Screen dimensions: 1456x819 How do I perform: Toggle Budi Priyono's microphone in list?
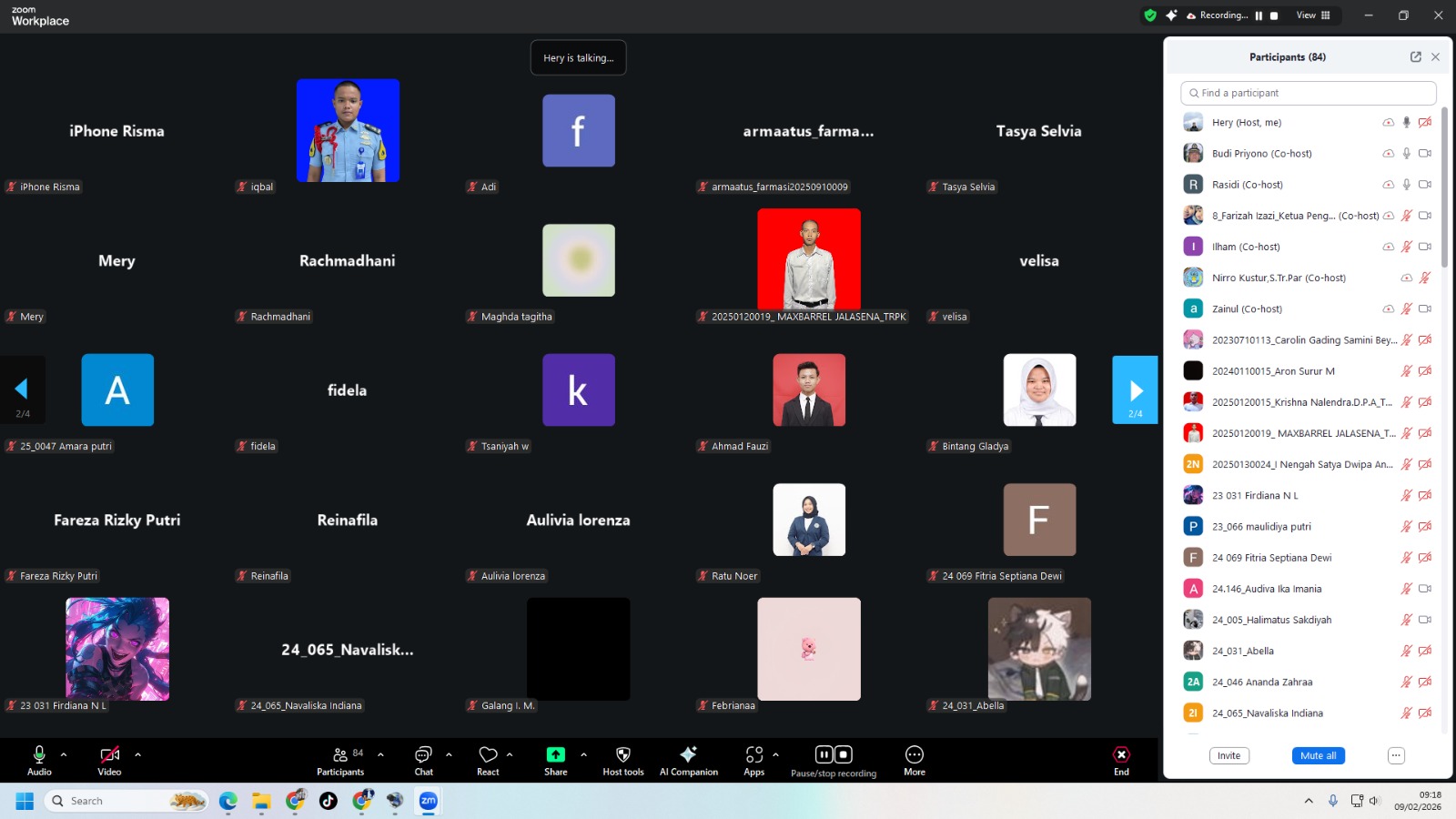tap(1406, 154)
